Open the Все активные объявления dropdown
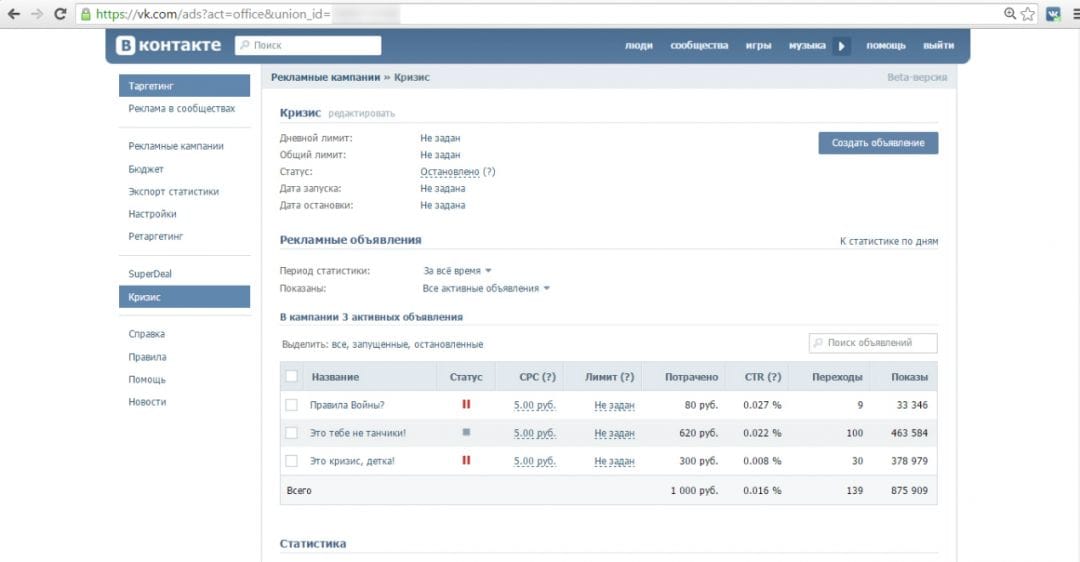 486,289
